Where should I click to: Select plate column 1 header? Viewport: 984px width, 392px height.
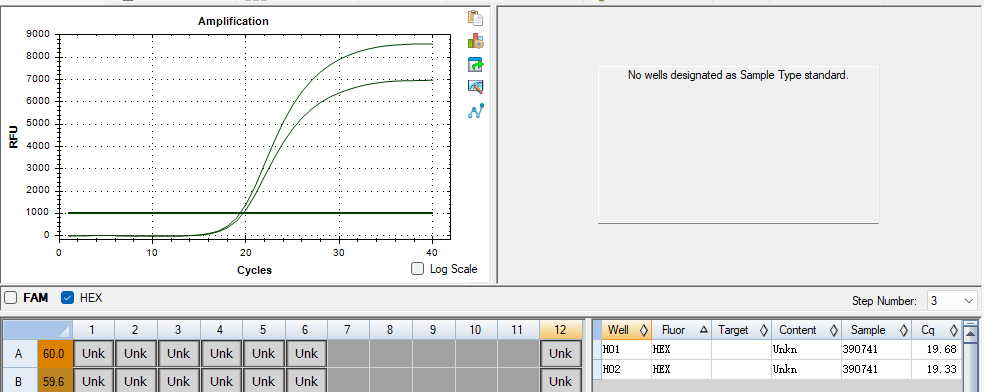pos(94,329)
